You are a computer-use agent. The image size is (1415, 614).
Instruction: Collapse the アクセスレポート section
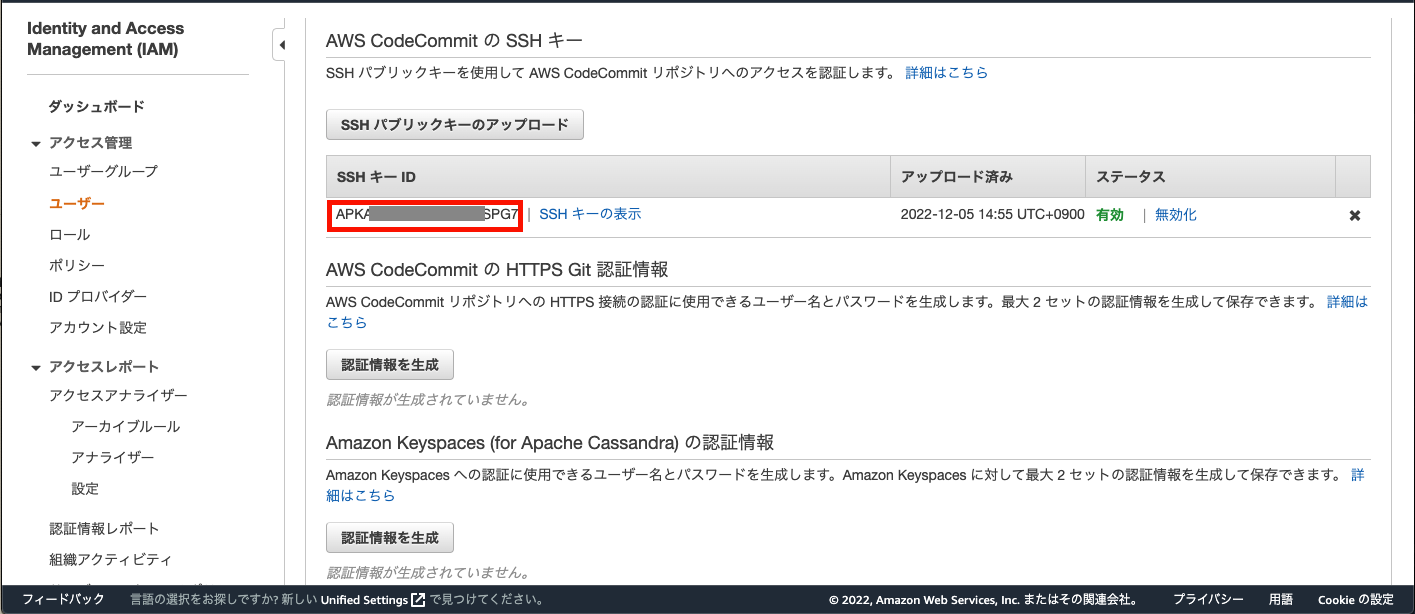pyautogui.click(x=37, y=367)
